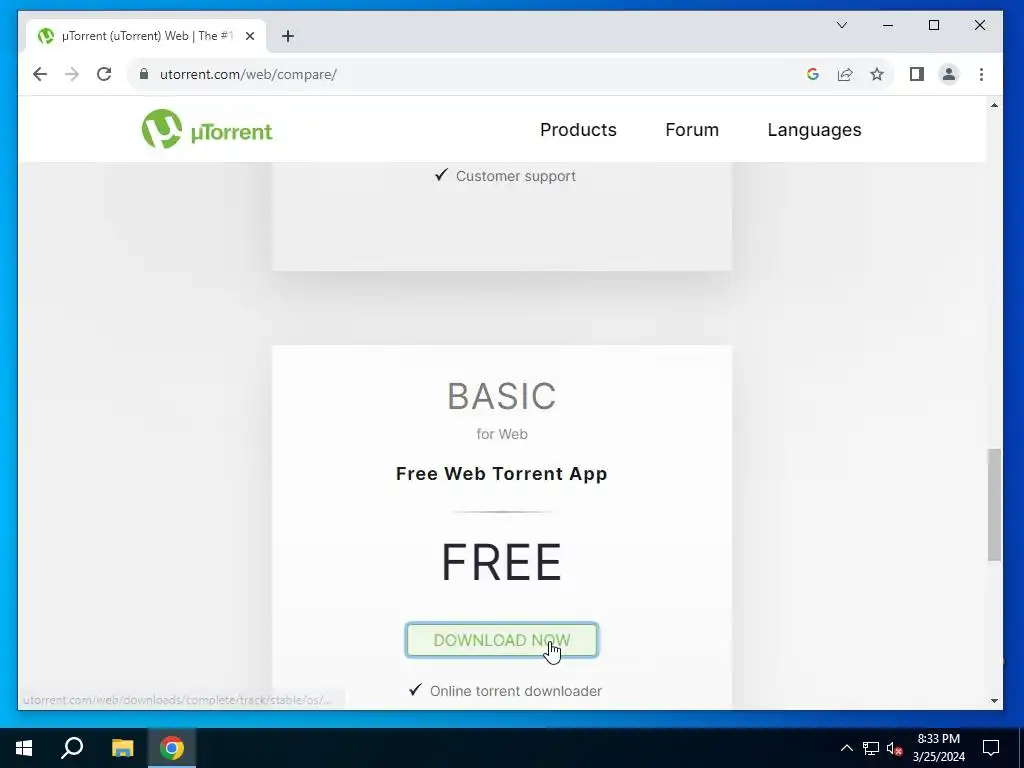Open Windows taskbar search

pos(72,748)
